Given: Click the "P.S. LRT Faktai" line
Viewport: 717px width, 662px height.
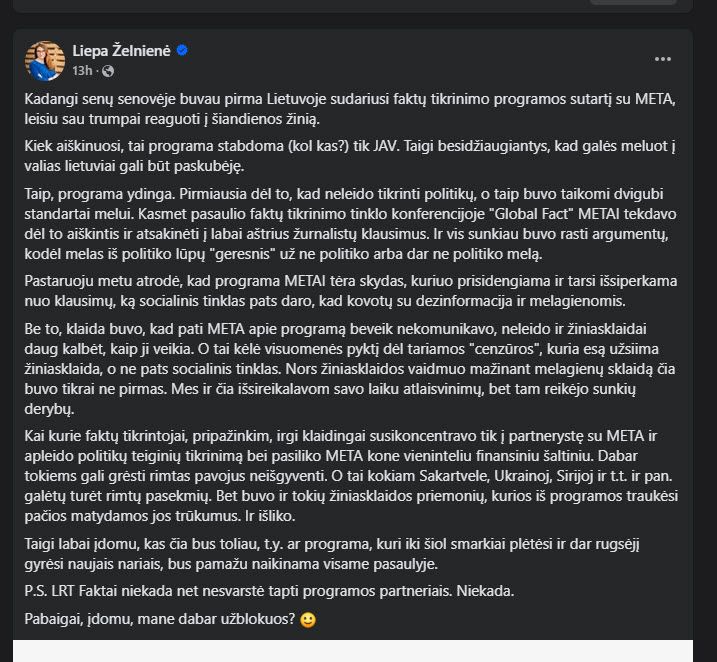Looking at the screenshot, I should coord(269,591).
